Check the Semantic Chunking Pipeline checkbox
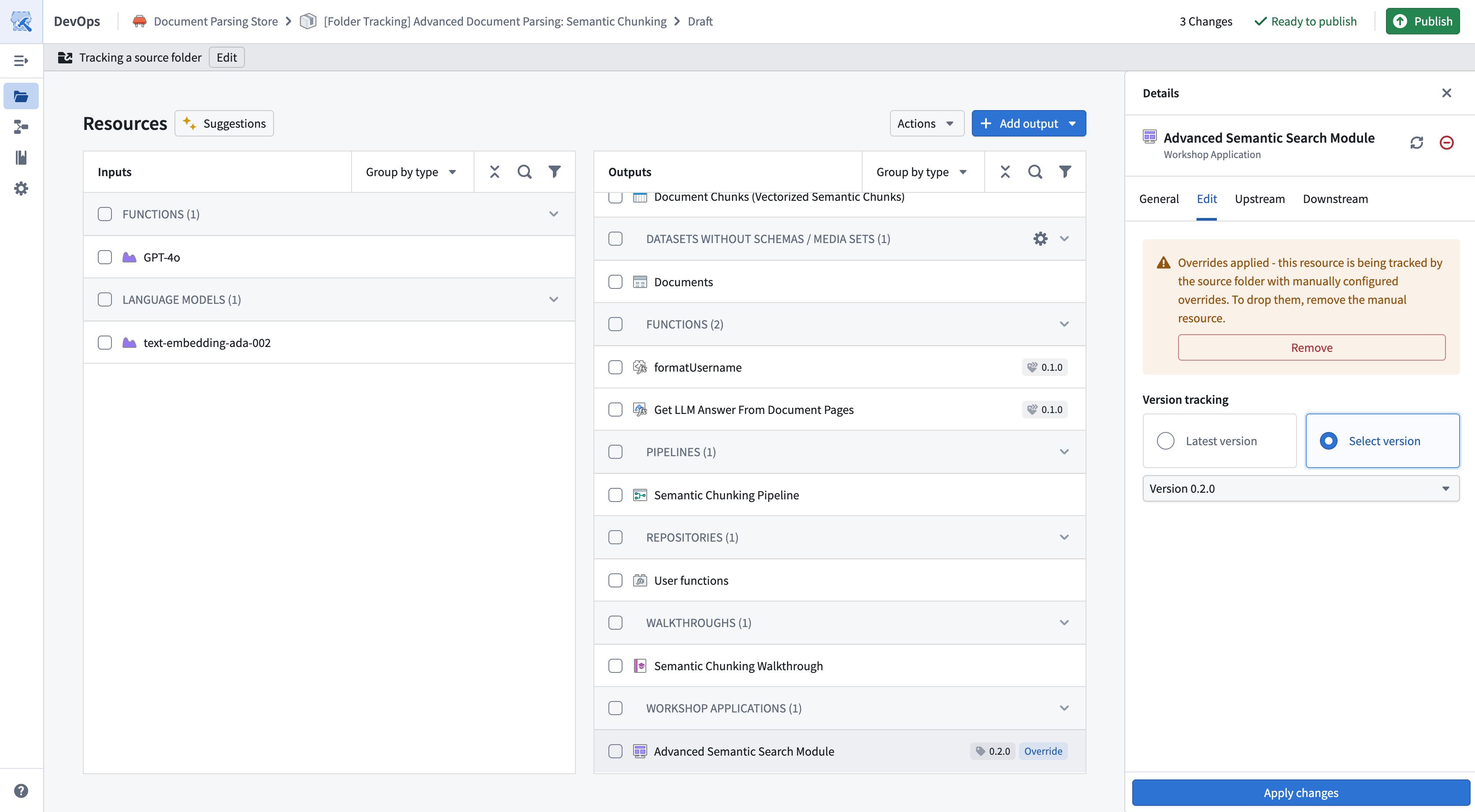 point(615,495)
